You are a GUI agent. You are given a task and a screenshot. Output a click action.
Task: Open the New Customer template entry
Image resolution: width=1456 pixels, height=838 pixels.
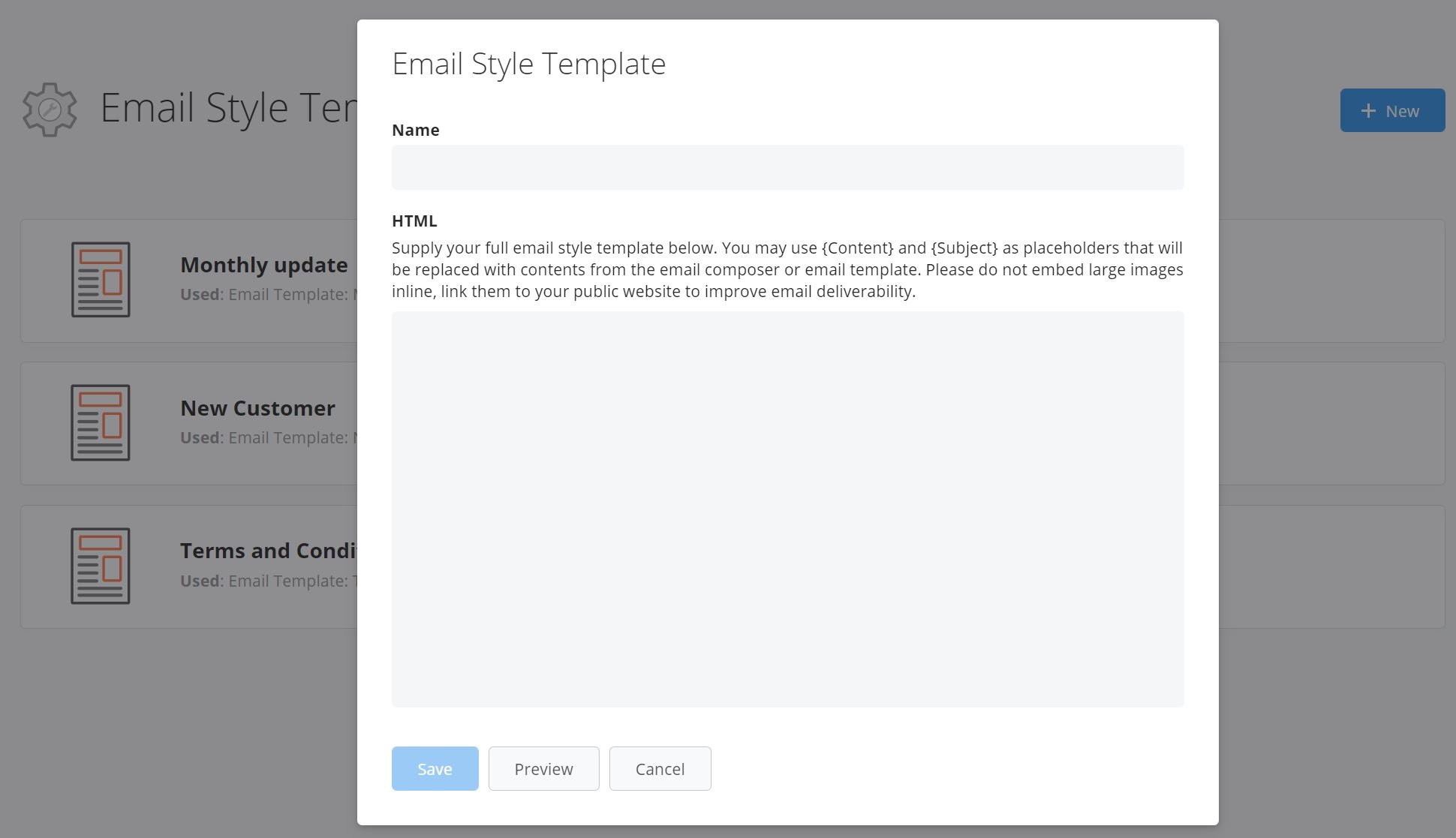(257, 407)
